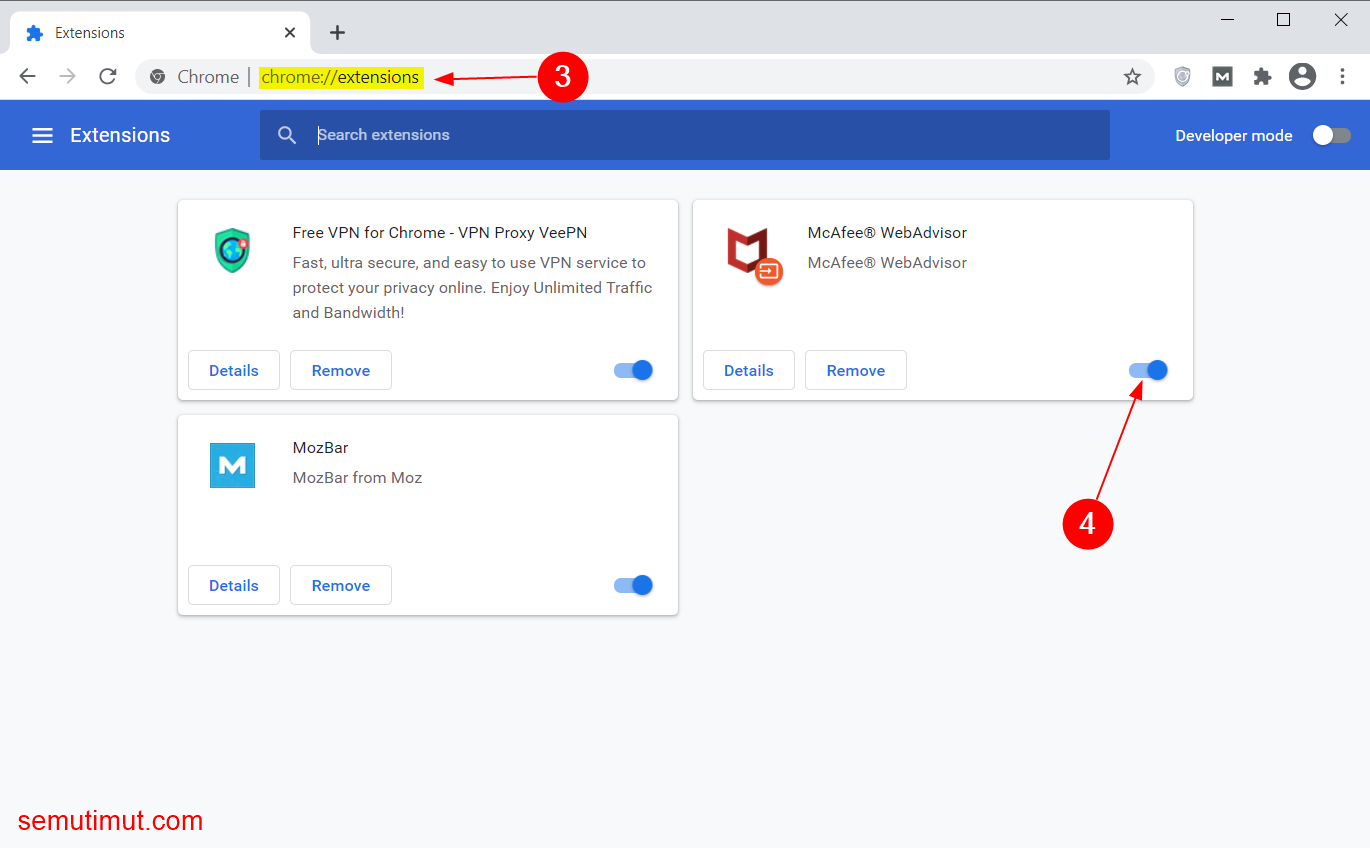Close the Extensions tab

(290, 33)
